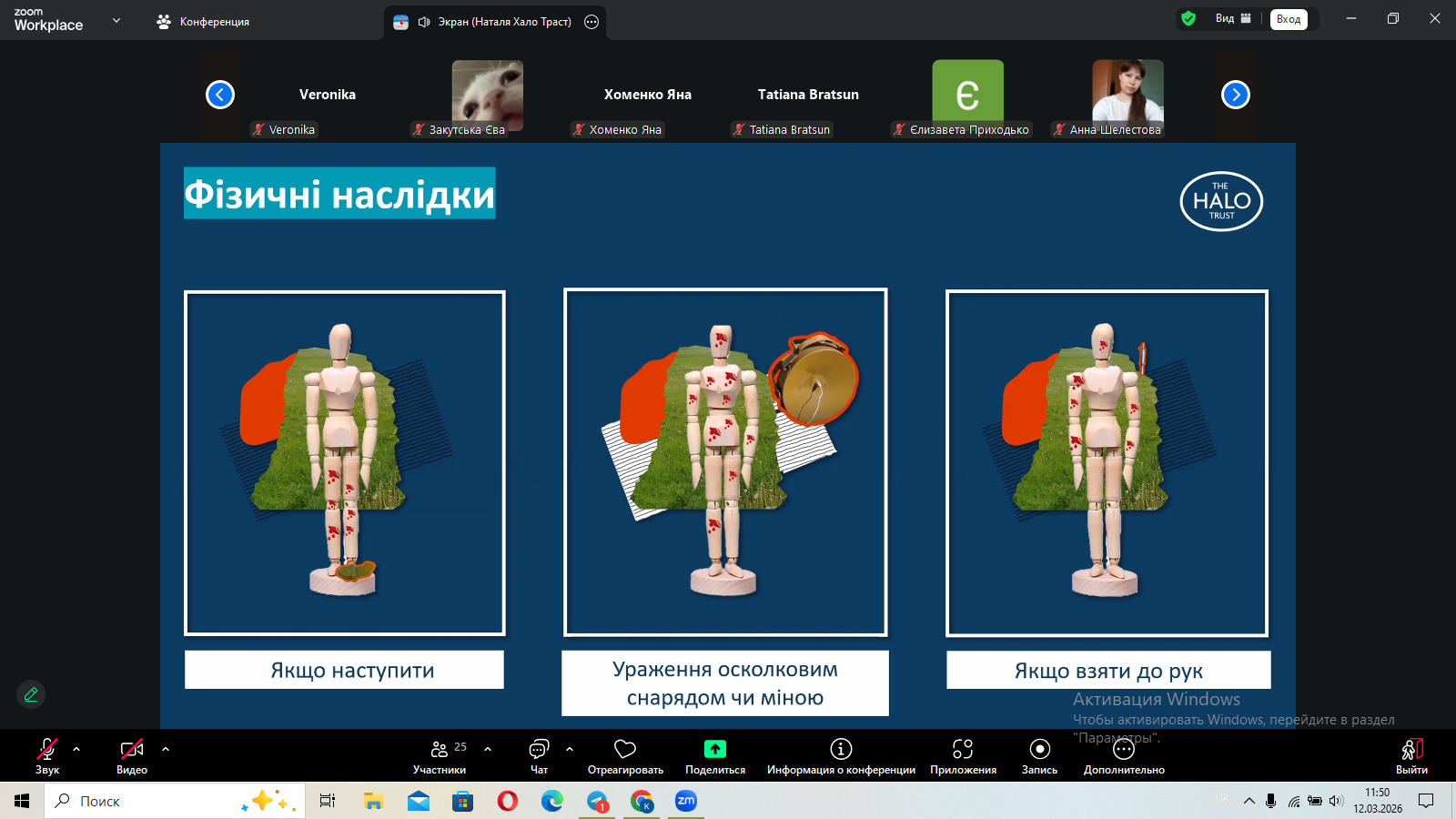This screenshot has height=819, width=1456.
Task: Click the green Поделиться share screen icon
Action: click(x=715, y=749)
